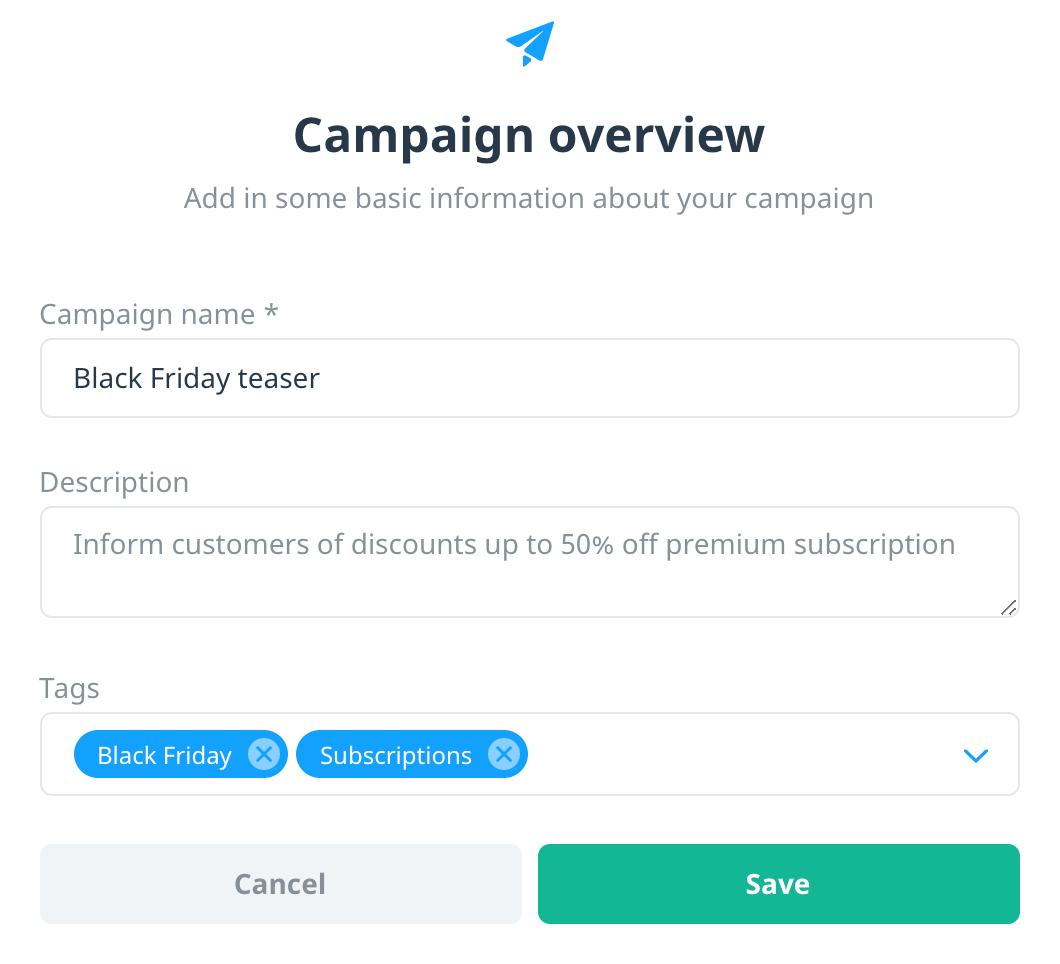
Task: Click the Tags label
Action: [x=70, y=689]
